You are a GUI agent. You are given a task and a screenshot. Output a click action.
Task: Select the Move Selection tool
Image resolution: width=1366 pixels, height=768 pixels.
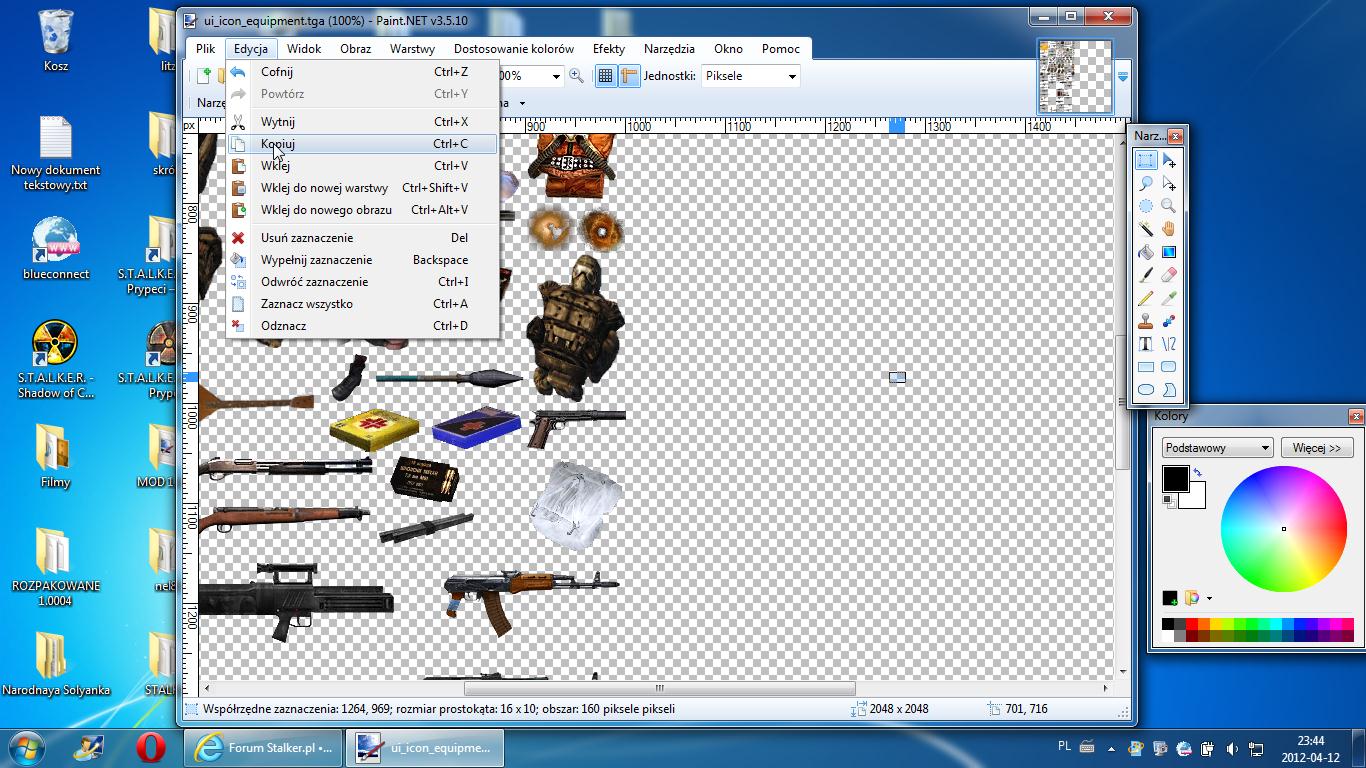pos(1168,184)
